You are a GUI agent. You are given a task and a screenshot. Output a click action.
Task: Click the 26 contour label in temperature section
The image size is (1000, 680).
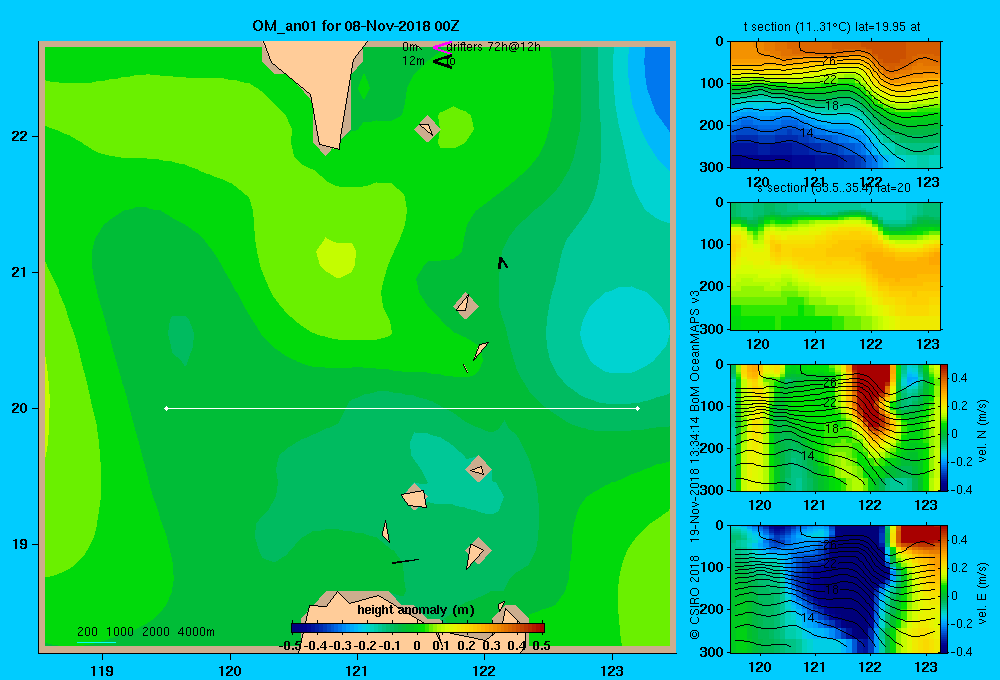coord(829,61)
